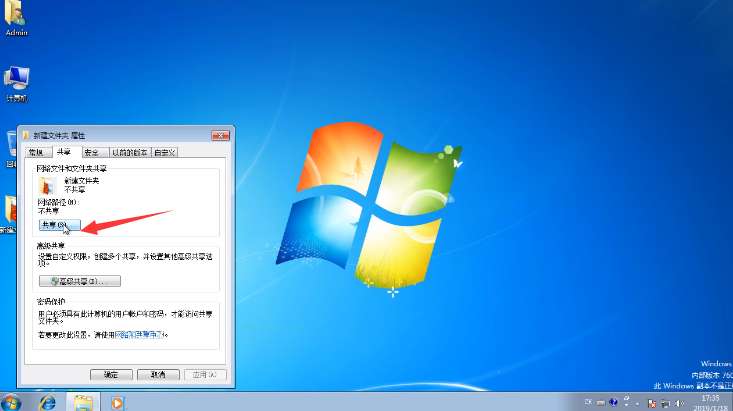Click the 共享(S)... share button
Screen dimensions: 733x411
pos(59,225)
